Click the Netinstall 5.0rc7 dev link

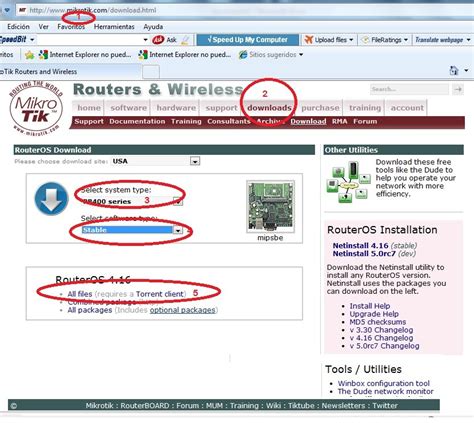(x=364, y=254)
